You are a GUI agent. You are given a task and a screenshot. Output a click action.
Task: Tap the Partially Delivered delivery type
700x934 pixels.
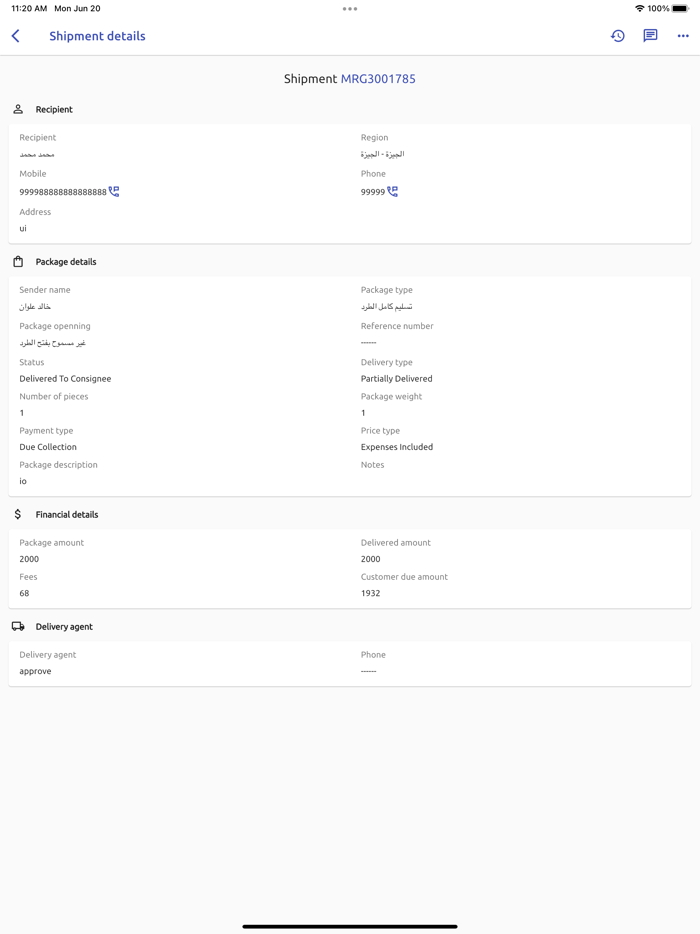pos(397,379)
